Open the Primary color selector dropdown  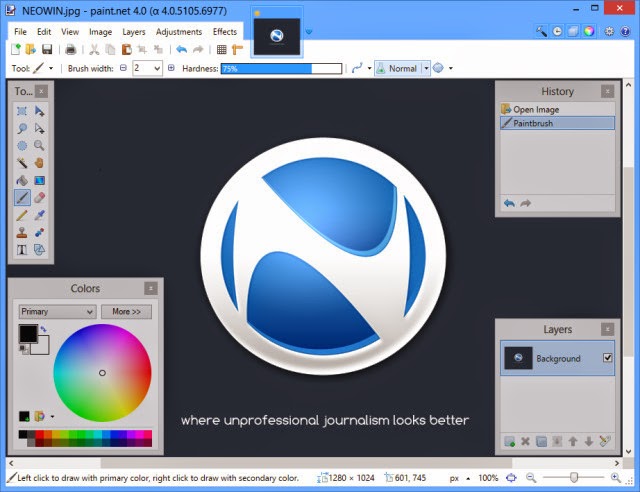tap(57, 312)
